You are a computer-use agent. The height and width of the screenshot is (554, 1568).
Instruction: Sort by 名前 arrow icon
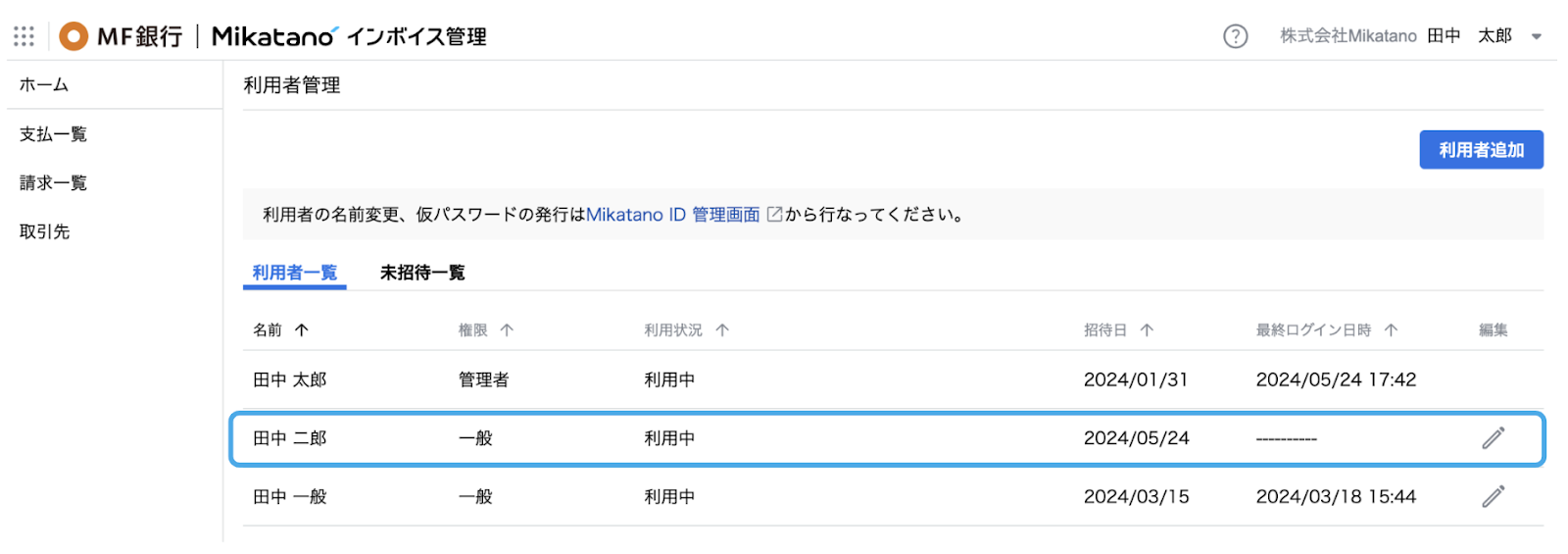click(302, 330)
